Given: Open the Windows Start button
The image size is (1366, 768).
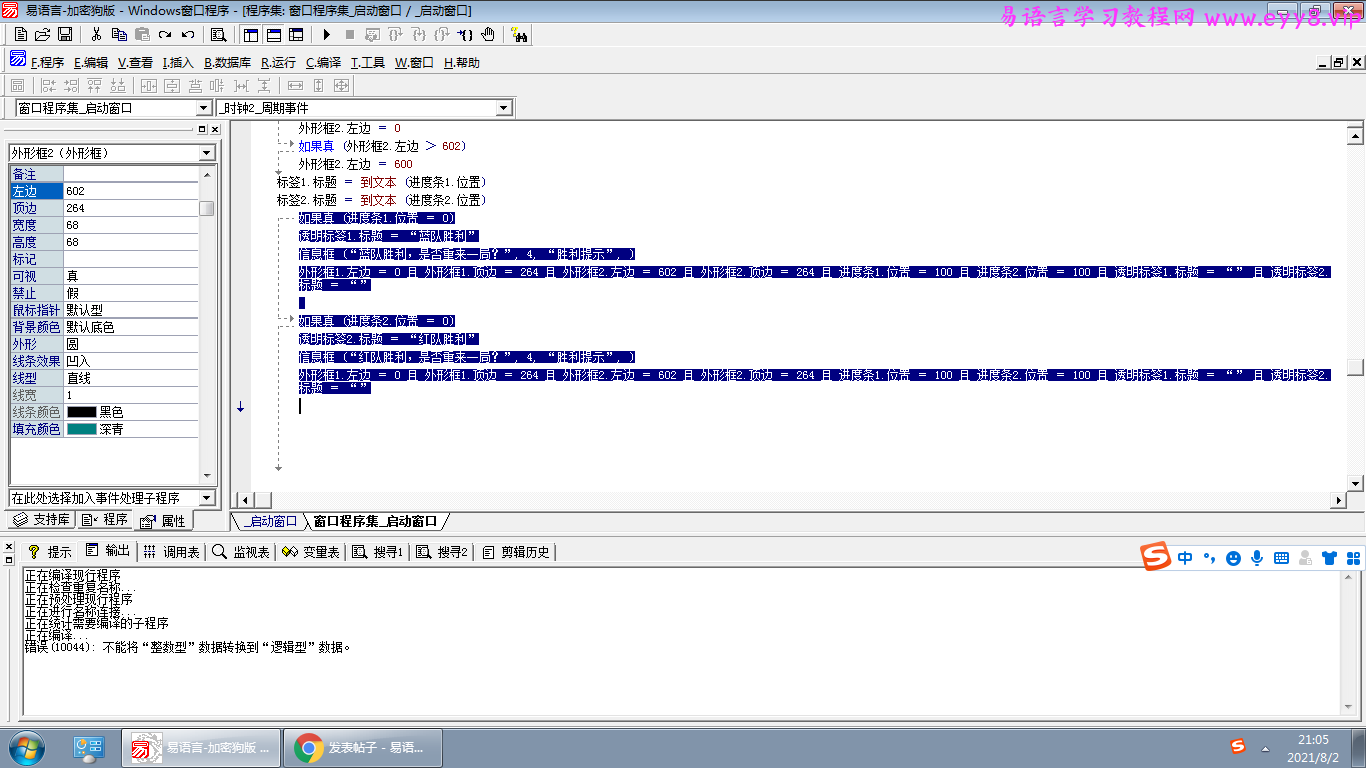Looking at the screenshot, I should click(x=27, y=747).
